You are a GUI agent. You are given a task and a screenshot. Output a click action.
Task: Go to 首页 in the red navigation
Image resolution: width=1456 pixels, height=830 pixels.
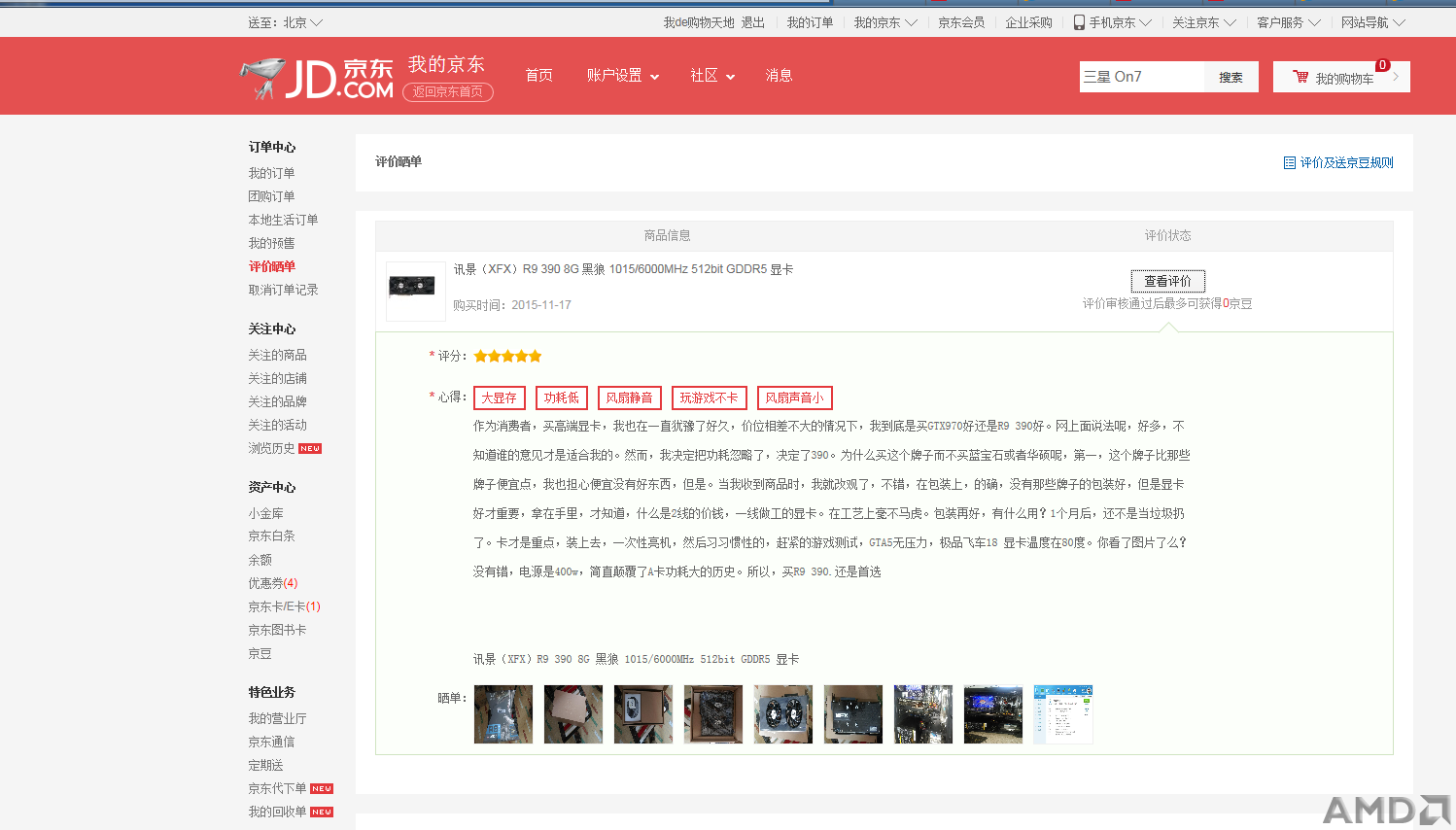(538, 76)
